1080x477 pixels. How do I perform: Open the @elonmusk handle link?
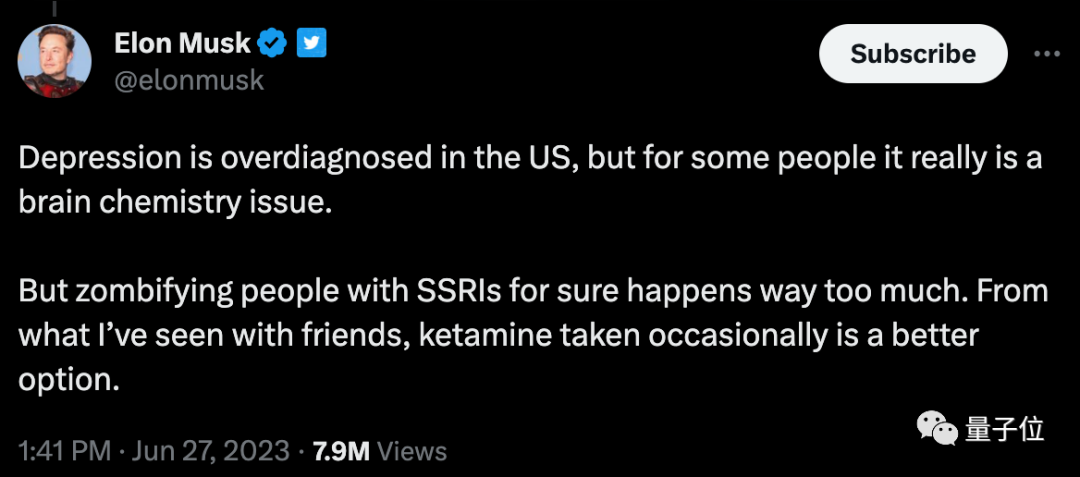click(189, 81)
